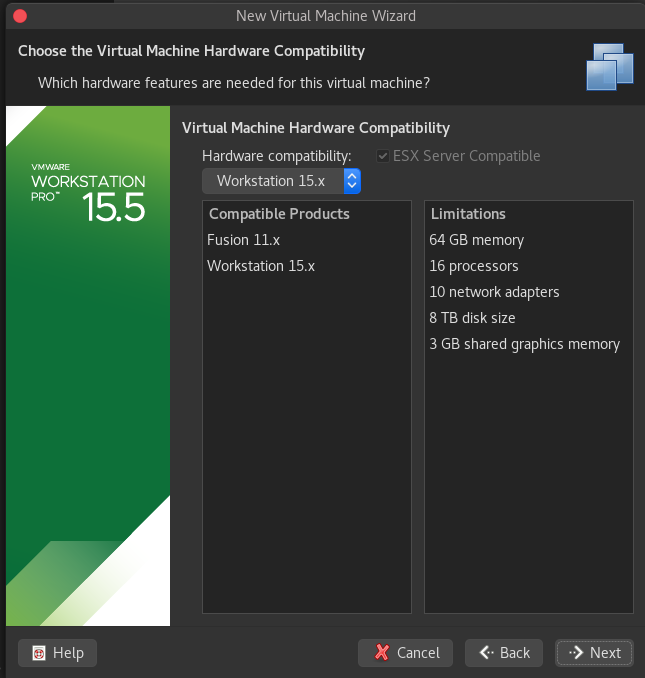645x678 pixels.
Task: Click the VMware Workstation Pro 15.5 banner
Action: [x=88, y=366]
